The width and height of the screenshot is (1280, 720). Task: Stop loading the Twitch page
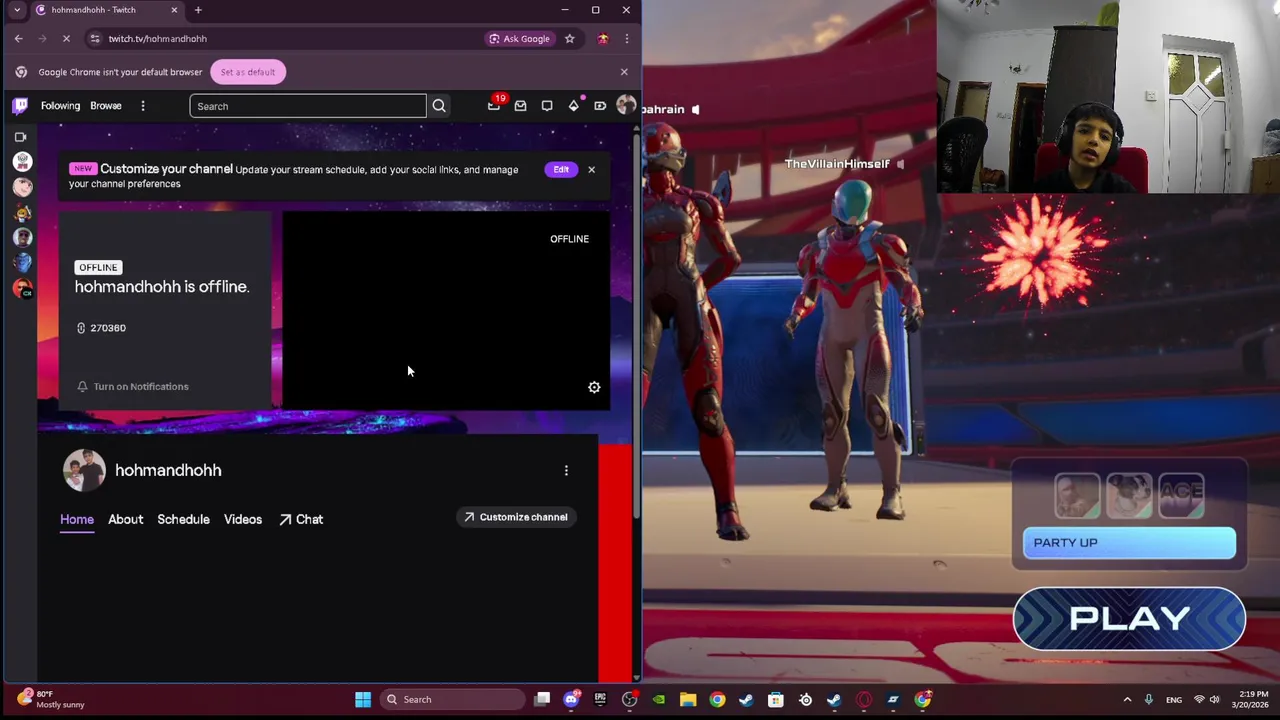click(x=66, y=38)
